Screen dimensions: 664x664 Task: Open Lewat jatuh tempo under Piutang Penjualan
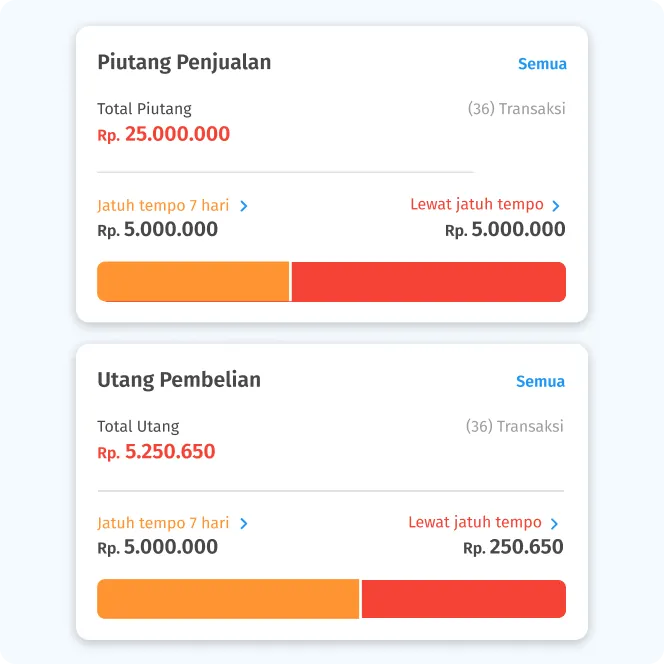[x=477, y=204]
